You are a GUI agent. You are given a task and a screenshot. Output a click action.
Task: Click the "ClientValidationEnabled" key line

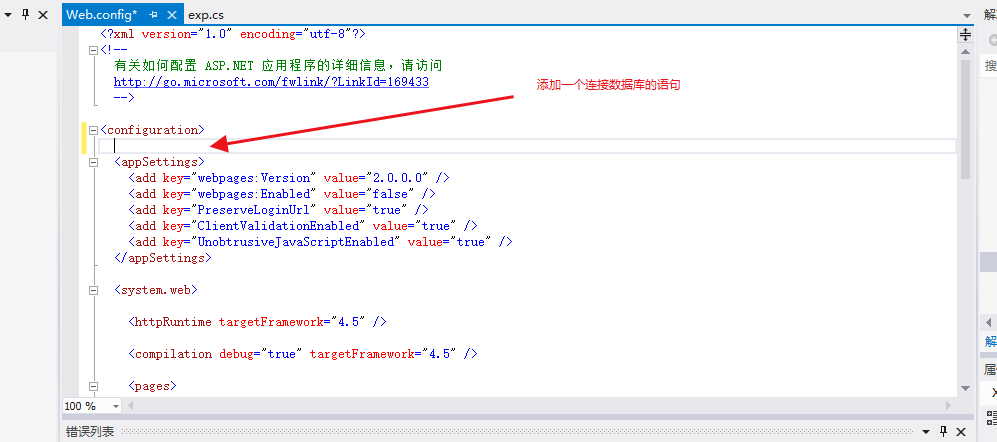click(303, 226)
